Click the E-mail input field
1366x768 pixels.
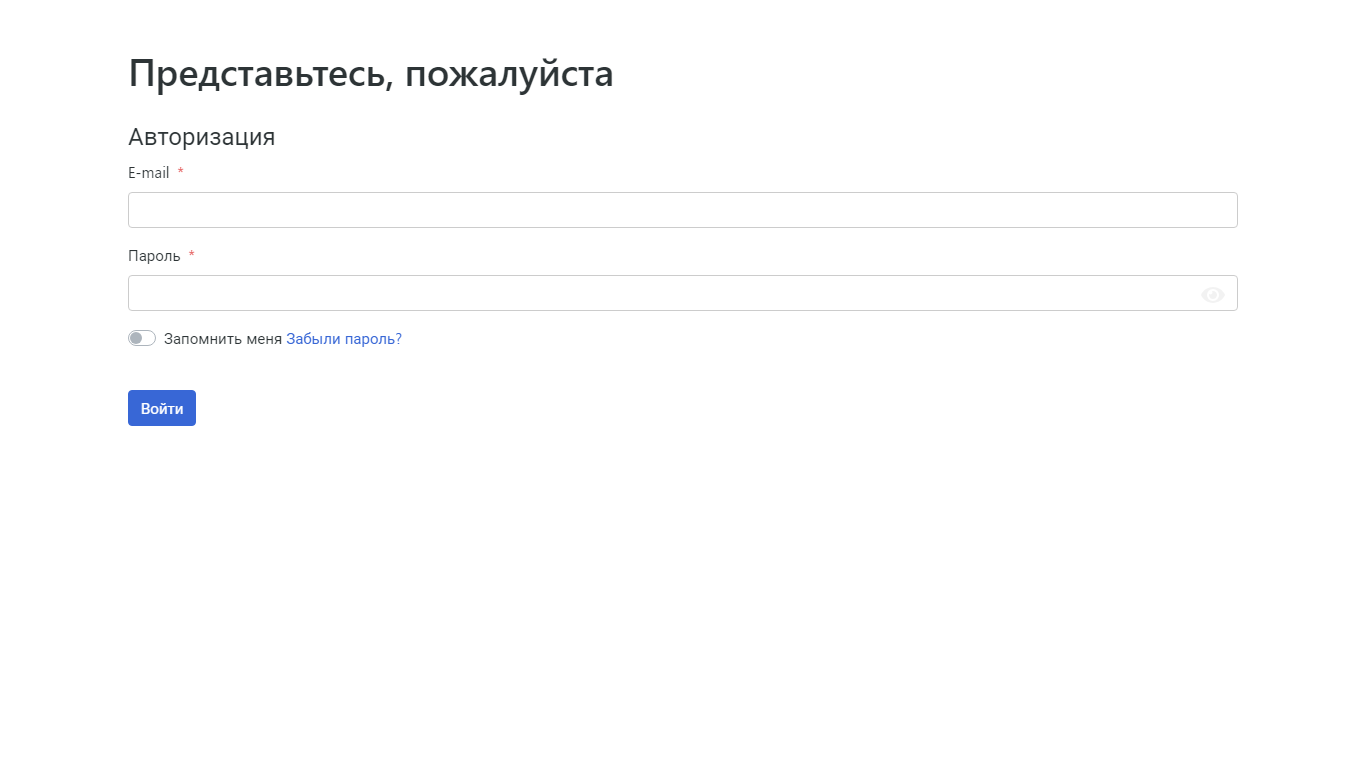tap(682, 210)
